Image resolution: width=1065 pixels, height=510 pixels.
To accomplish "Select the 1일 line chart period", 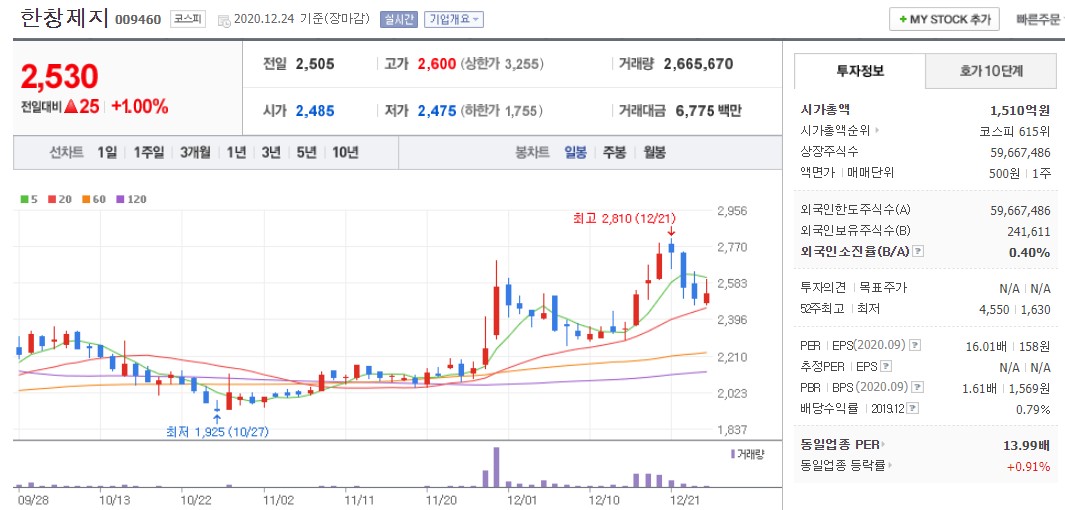I will [x=107, y=153].
